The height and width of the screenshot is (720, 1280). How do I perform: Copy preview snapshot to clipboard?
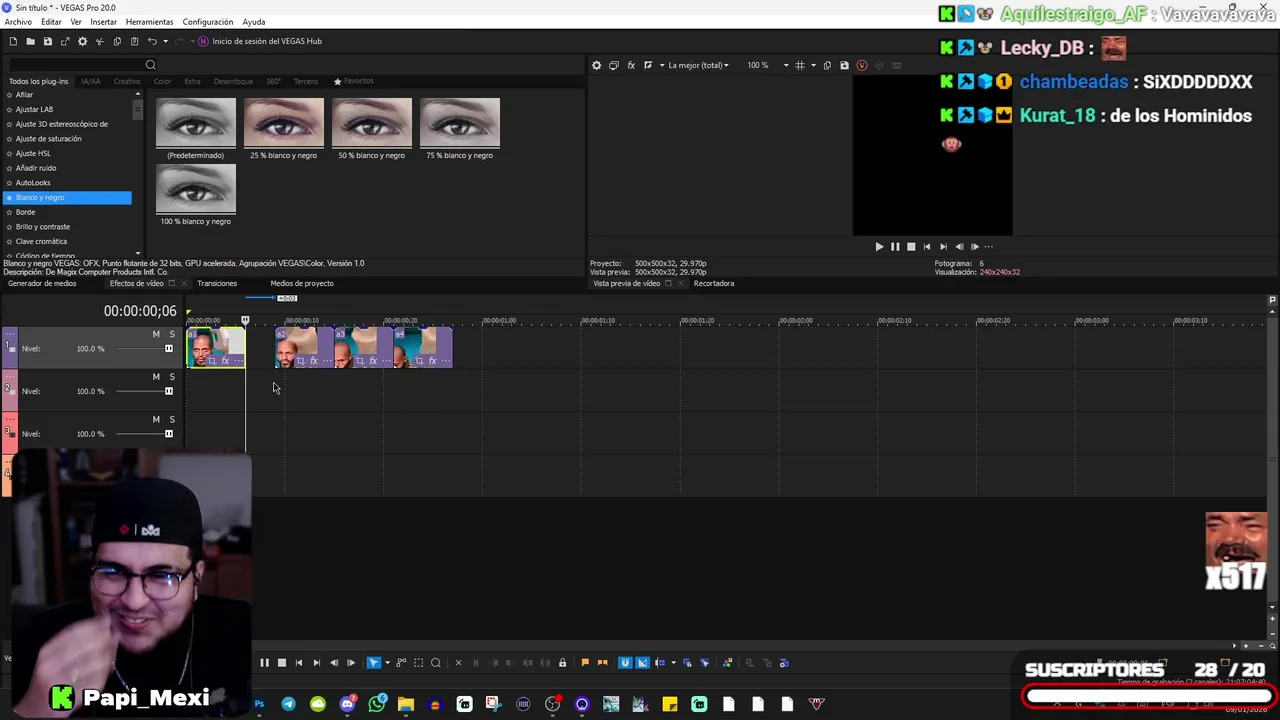[x=827, y=65]
